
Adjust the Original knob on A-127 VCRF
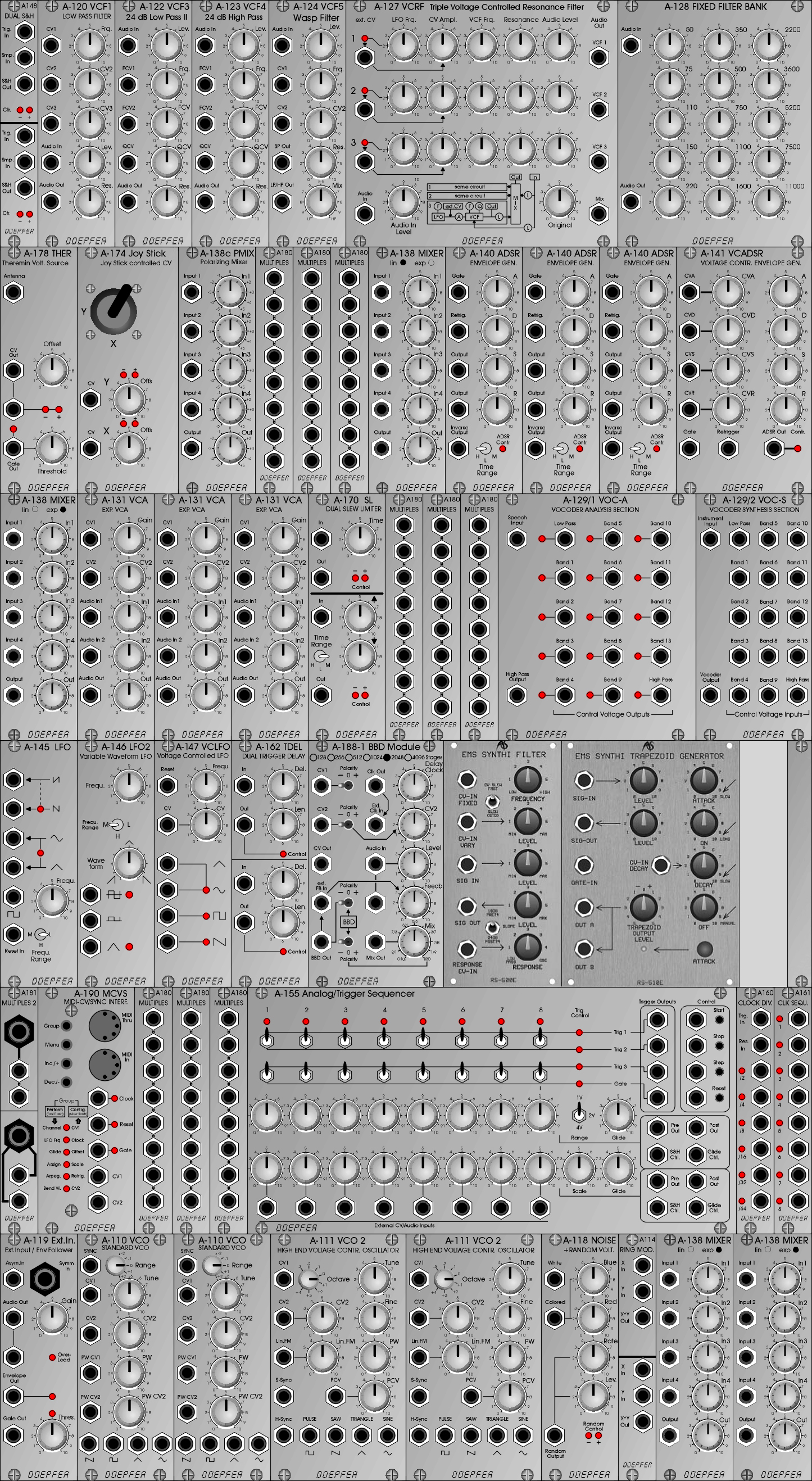[559, 201]
